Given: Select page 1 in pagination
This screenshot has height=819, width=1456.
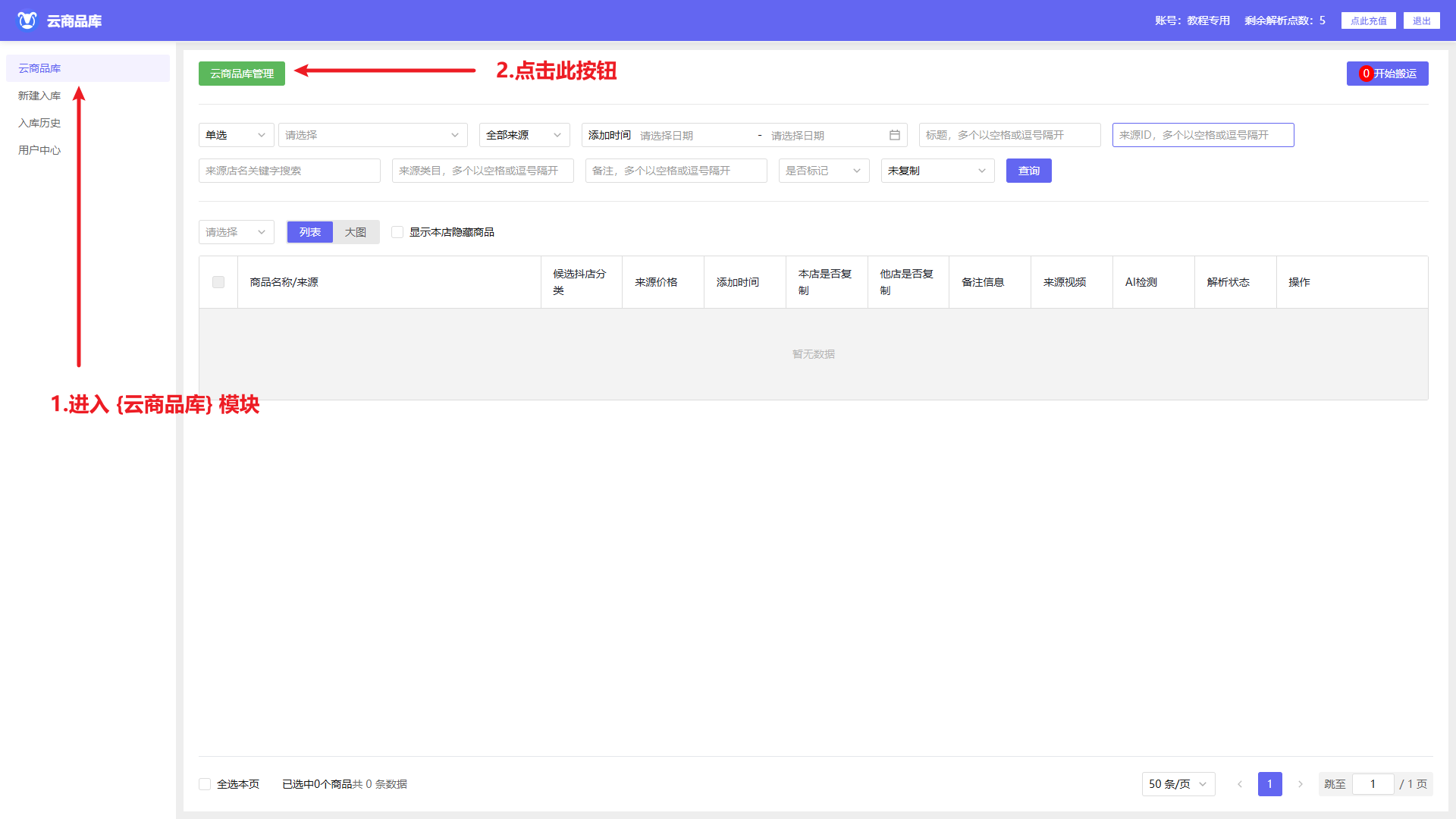Looking at the screenshot, I should [1270, 784].
